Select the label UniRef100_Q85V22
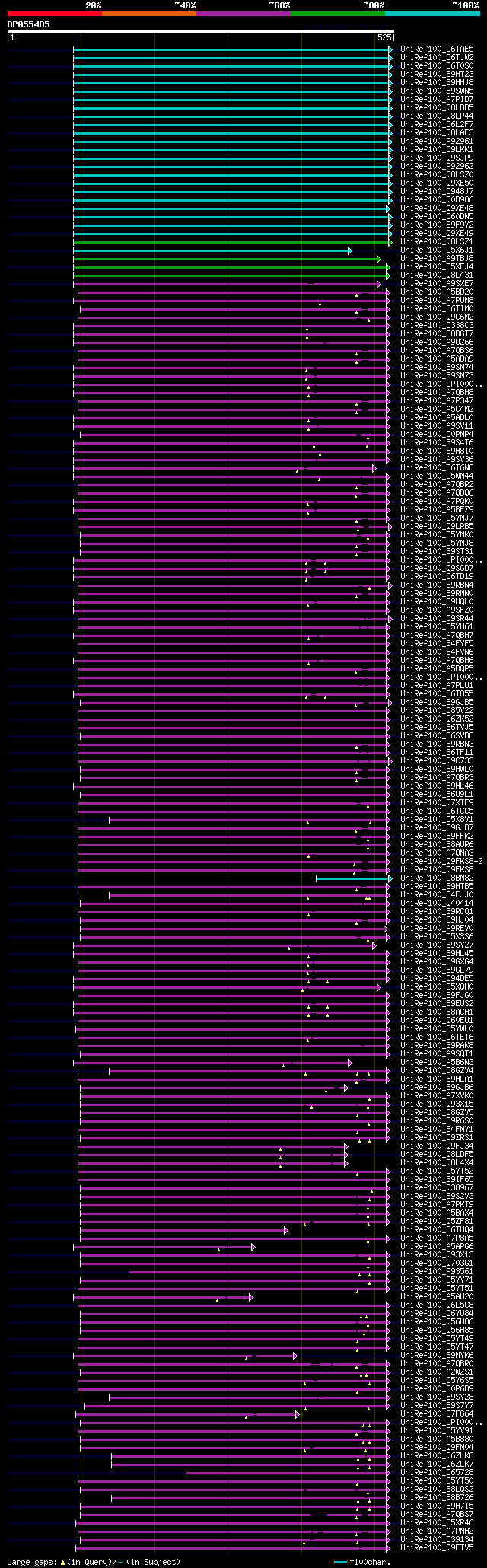487x1568 pixels. 437,710
